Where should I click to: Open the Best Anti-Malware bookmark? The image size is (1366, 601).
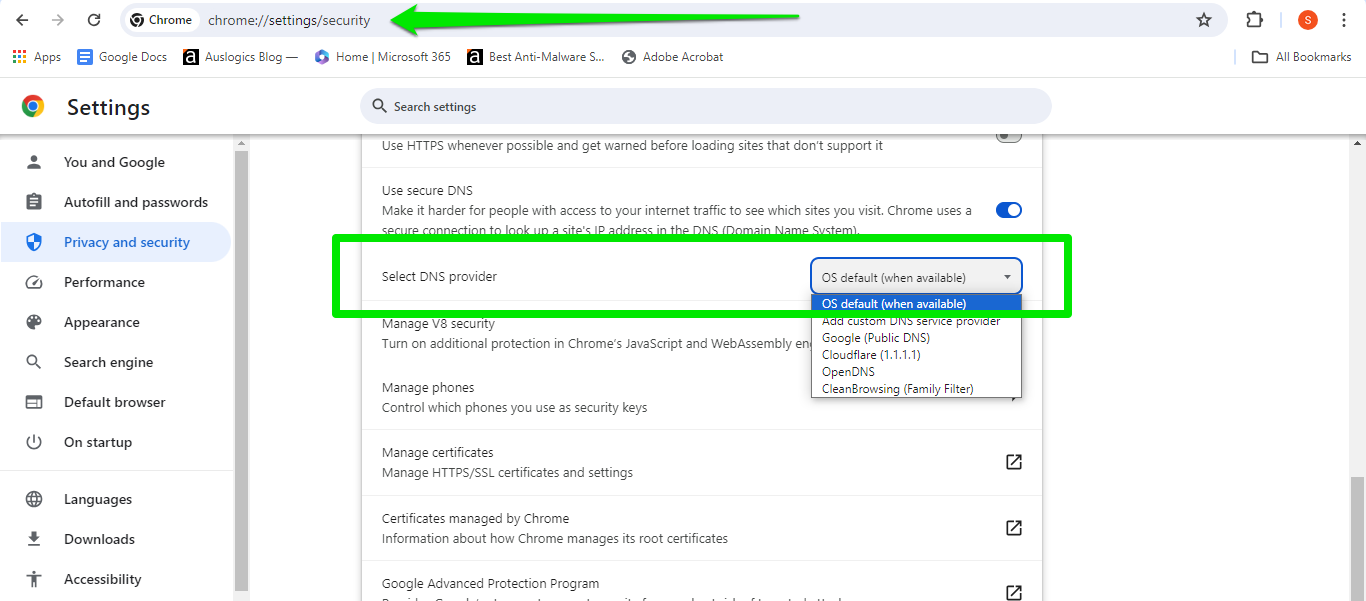coord(535,57)
